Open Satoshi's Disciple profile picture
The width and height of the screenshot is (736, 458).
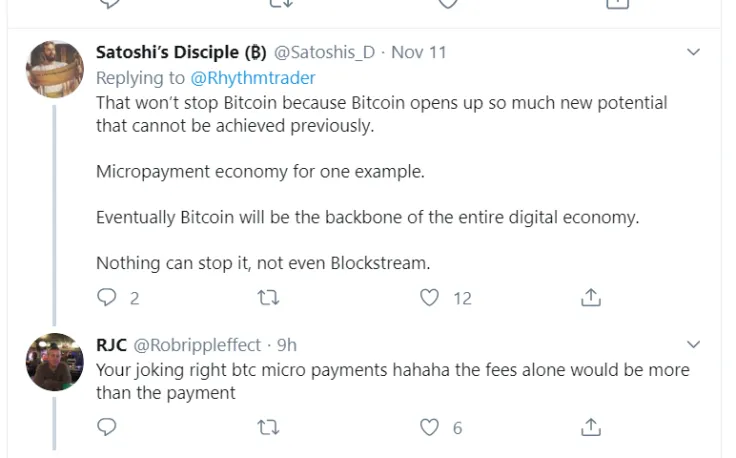click(x=54, y=69)
